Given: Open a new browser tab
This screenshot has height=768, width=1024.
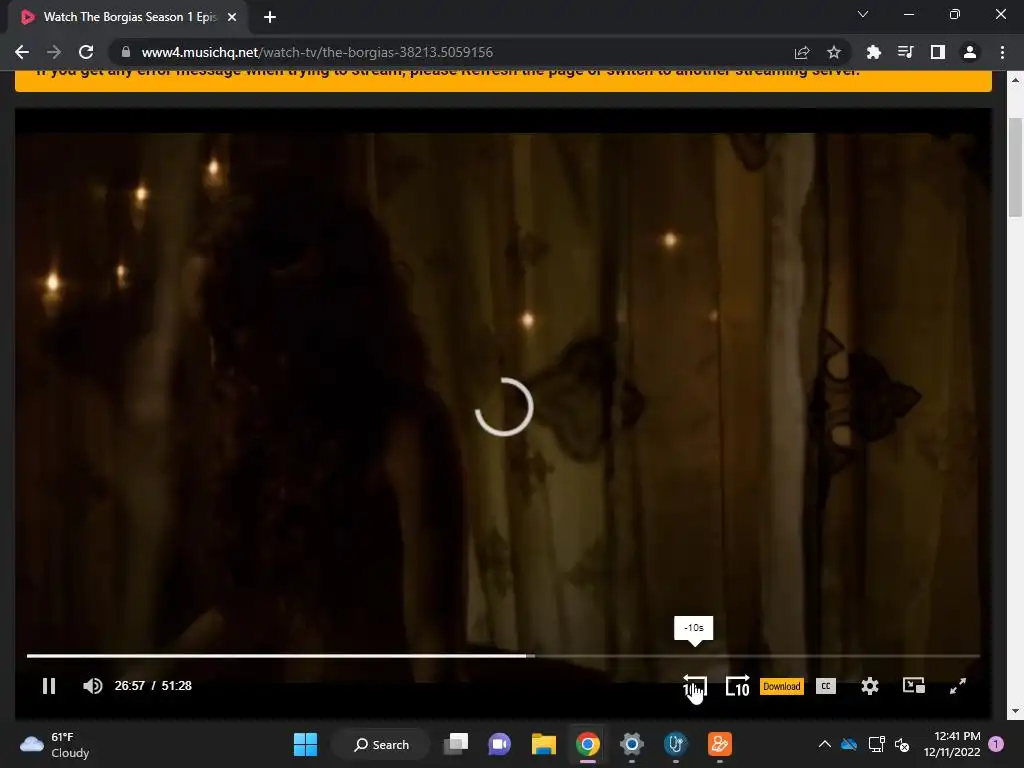Looking at the screenshot, I should (270, 18).
